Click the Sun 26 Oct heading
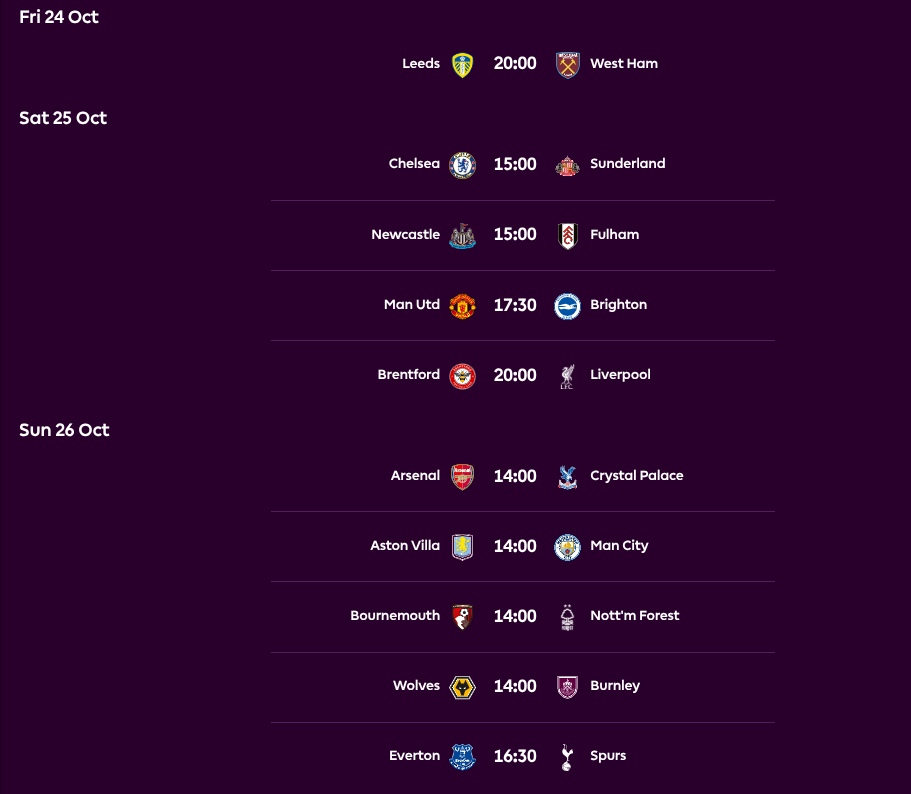911x794 pixels. [64, 430]
